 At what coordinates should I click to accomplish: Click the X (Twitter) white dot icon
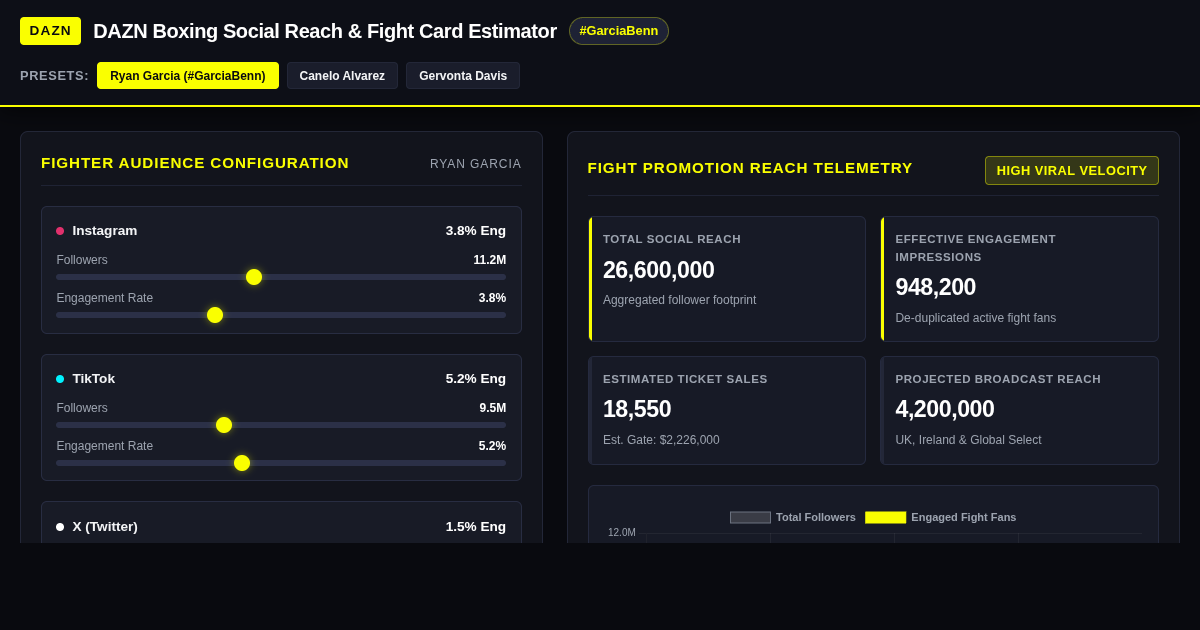60,527
